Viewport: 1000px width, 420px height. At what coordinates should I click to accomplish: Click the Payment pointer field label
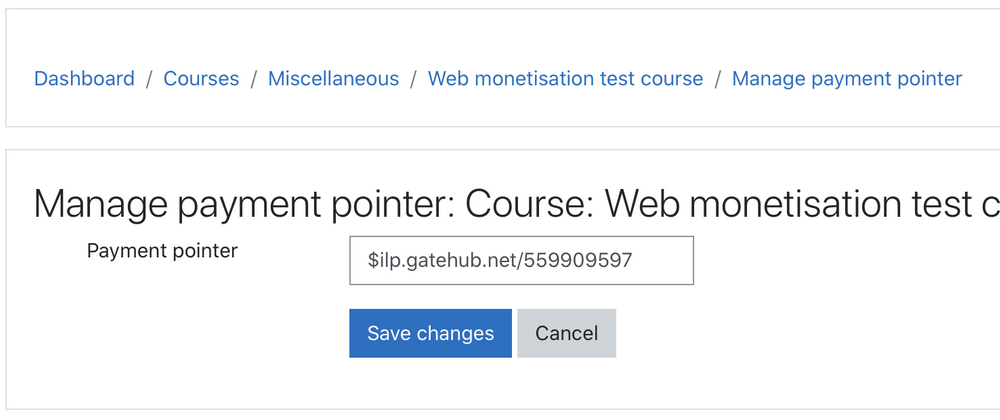(x=162, y=251)
